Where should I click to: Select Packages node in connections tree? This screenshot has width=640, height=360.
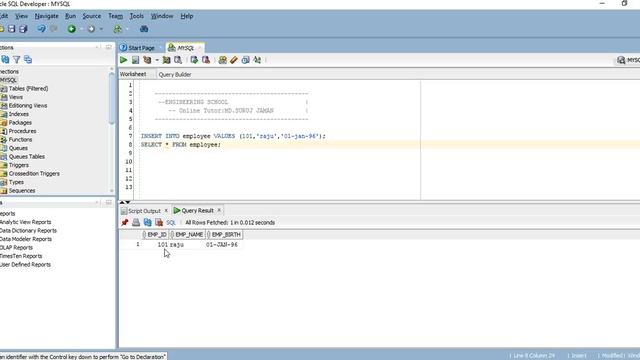[20, 123]
